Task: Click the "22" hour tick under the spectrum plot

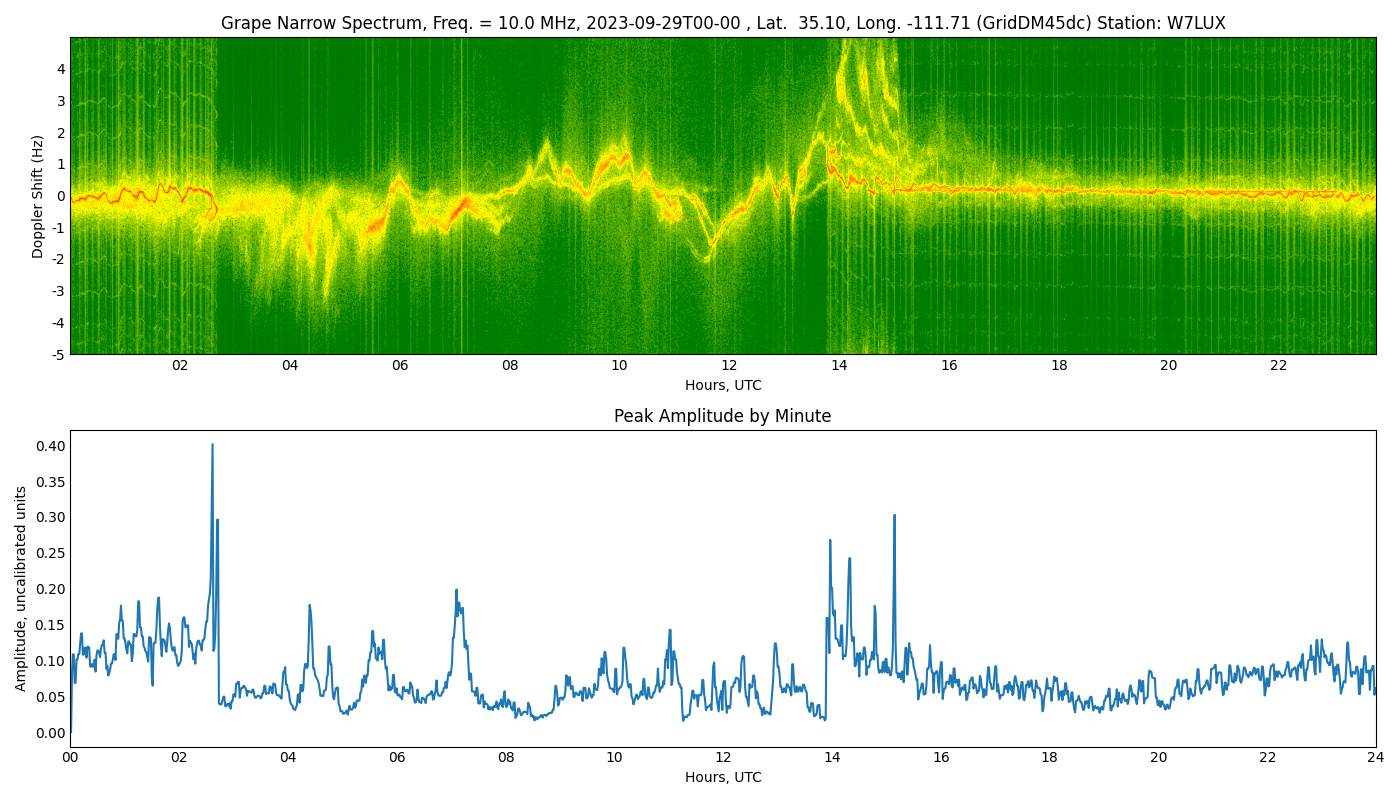Action: coord(1279,366)
